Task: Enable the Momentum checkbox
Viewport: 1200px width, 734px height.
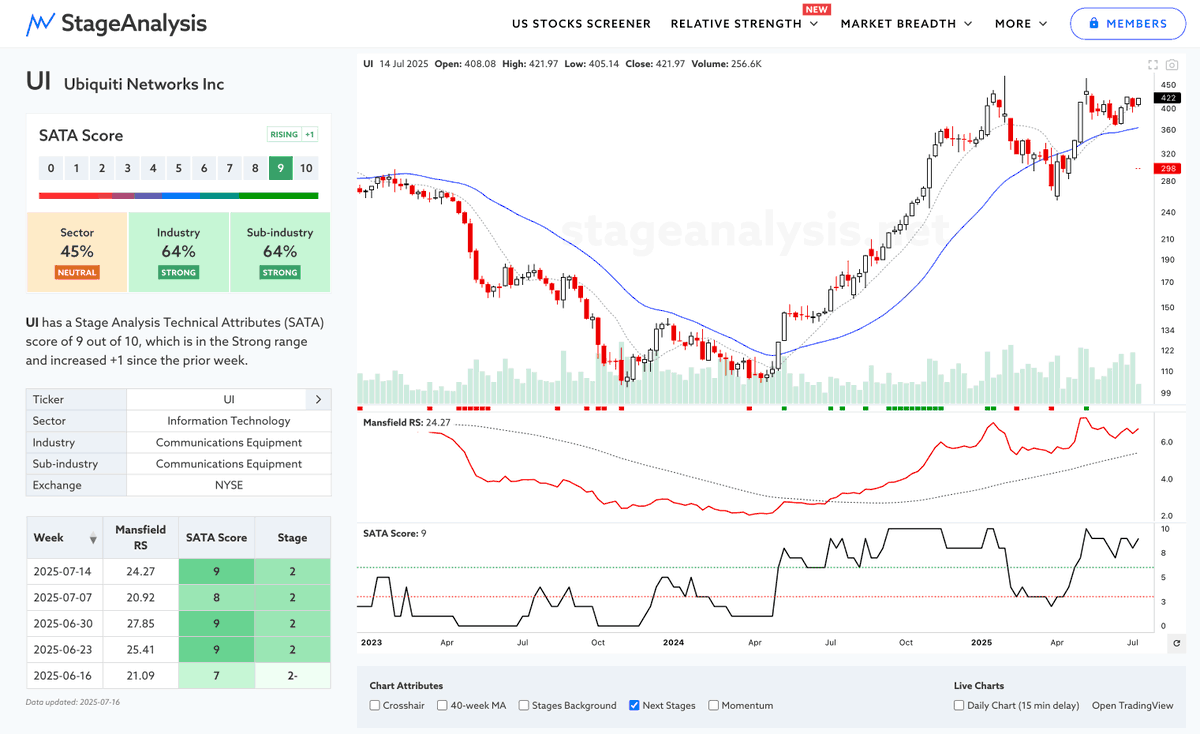Action: click(x=713, y=705)
